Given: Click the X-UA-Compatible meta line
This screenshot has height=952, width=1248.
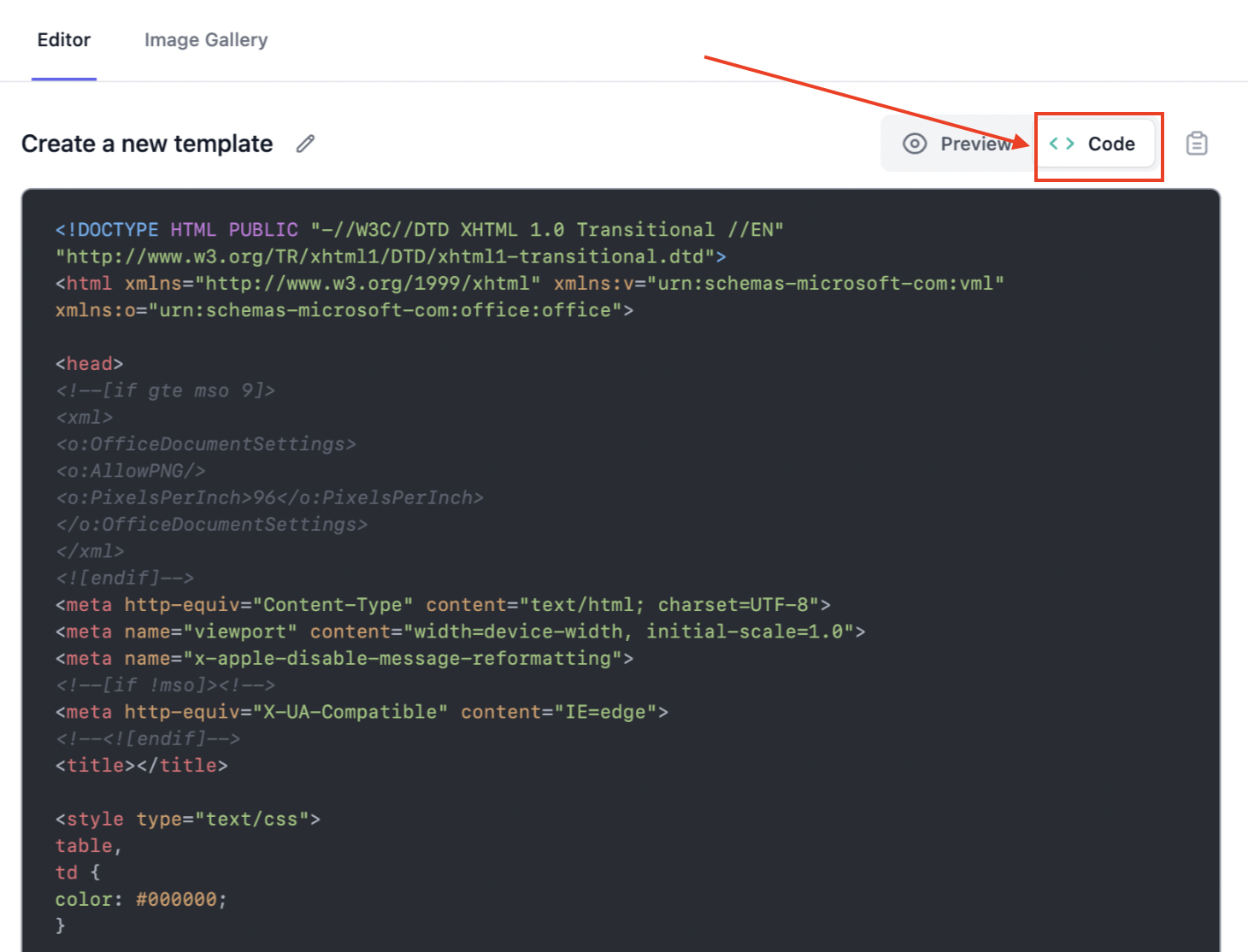Looking at the screenshot, I should pos(362,712).
